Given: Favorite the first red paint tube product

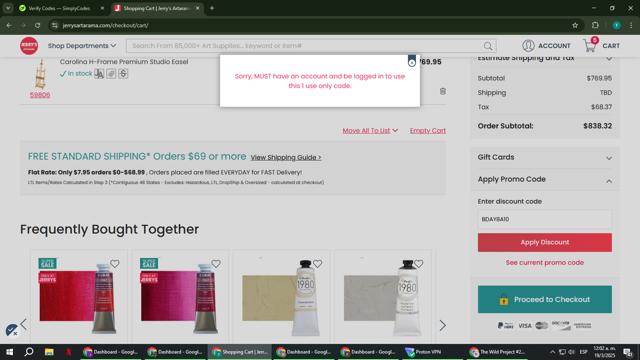Looking at the screenshot, I should pyautogui.click(x=115, y=264).
